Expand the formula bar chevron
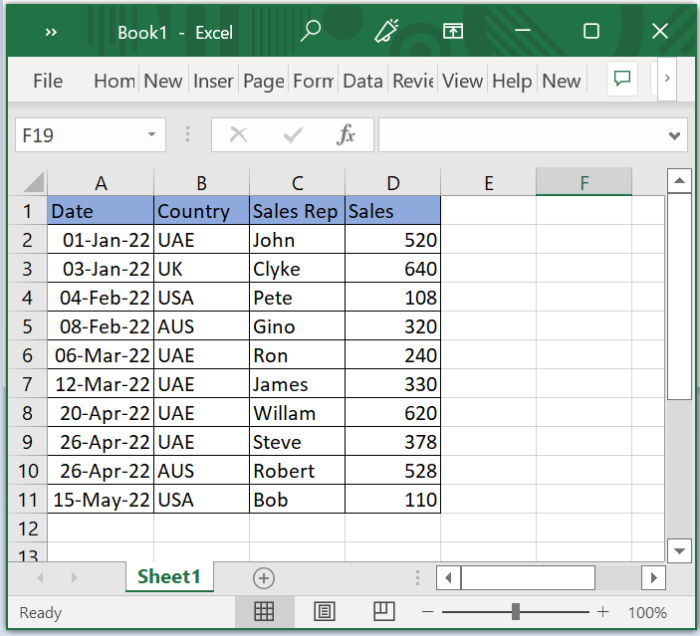Viewport: 700px width, 636px height. 675,135
